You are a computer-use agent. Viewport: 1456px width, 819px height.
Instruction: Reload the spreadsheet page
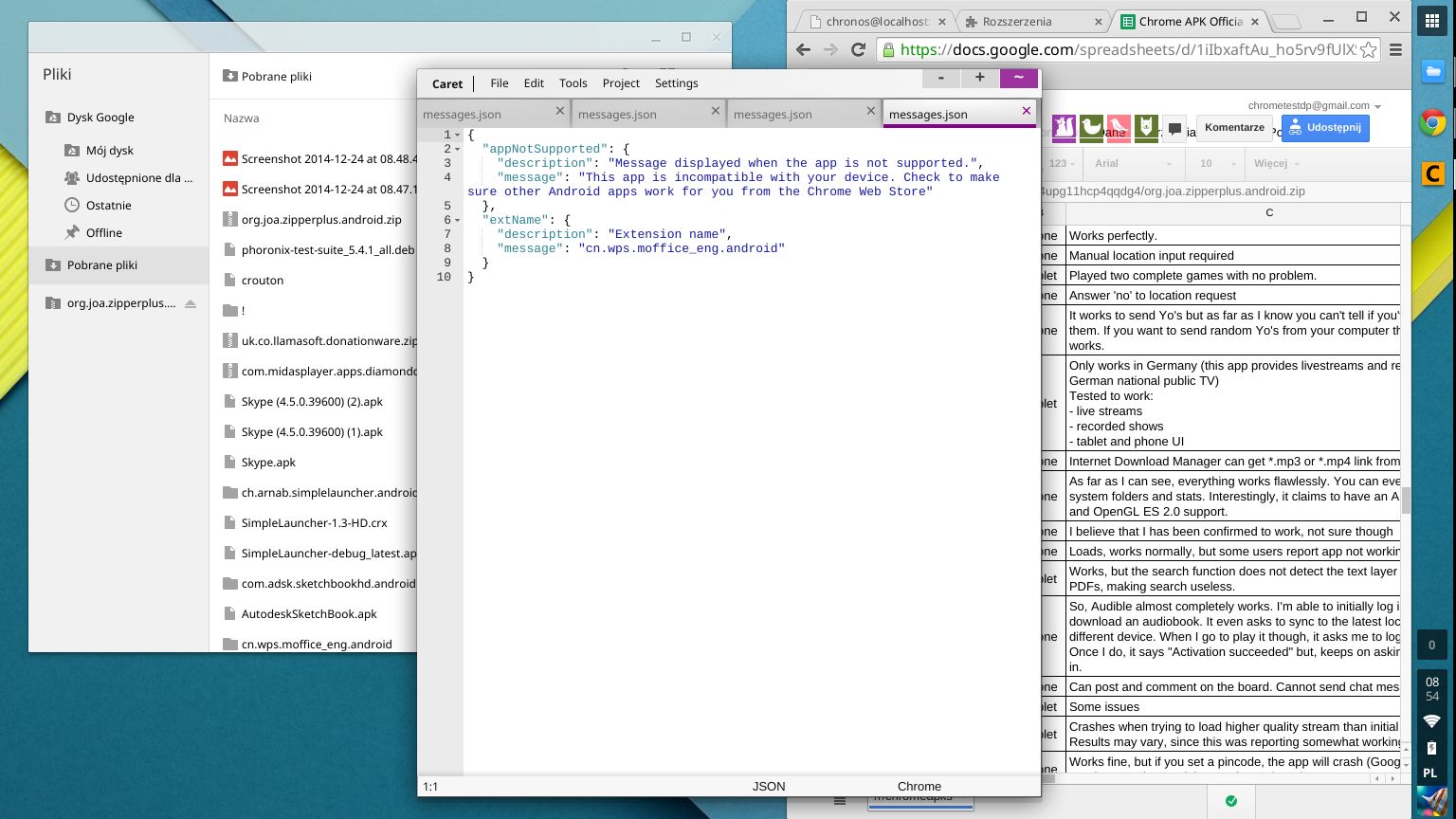click(x=859, y=50)
